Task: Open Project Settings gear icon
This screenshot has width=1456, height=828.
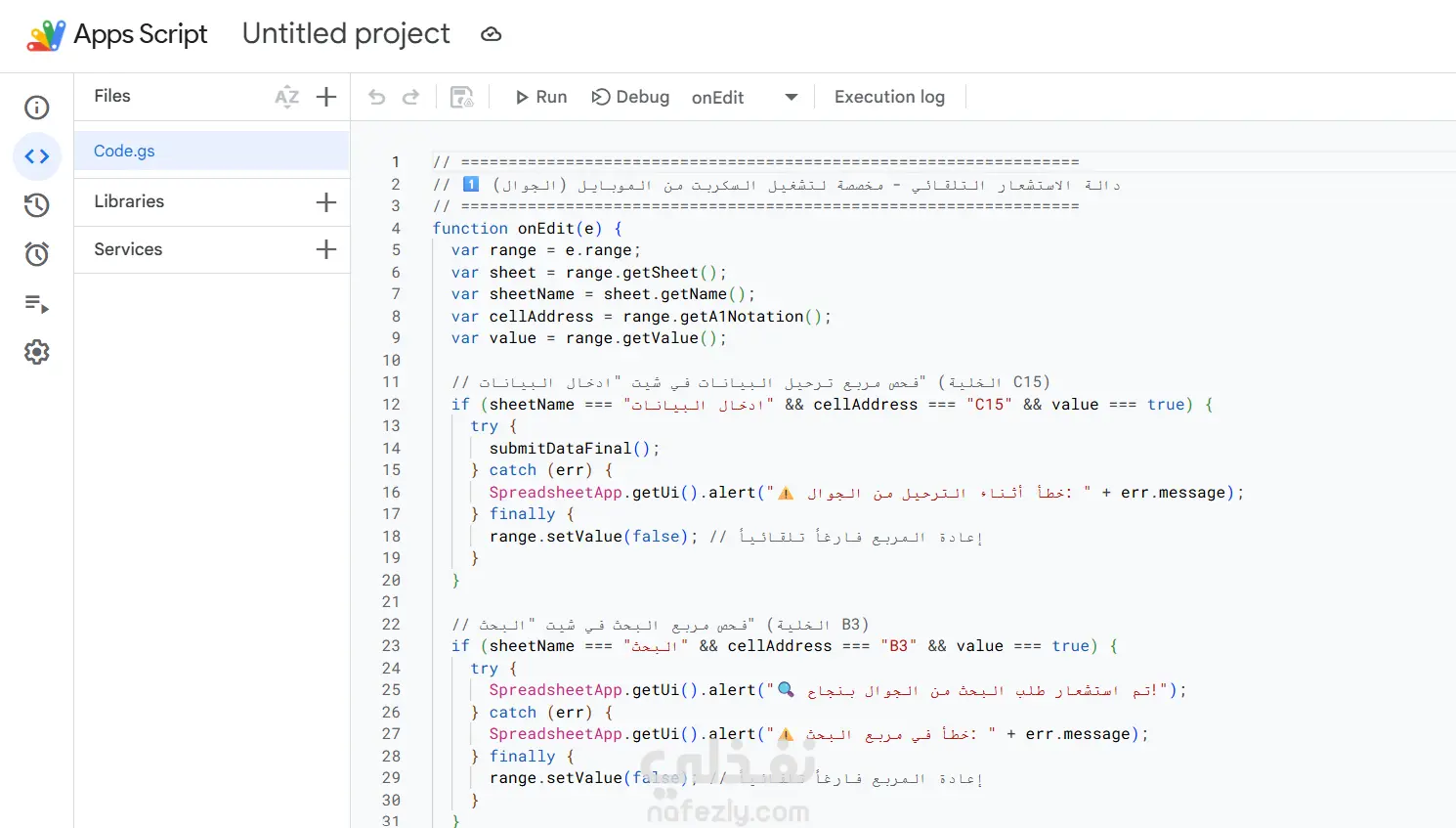Action: [37, 352]
